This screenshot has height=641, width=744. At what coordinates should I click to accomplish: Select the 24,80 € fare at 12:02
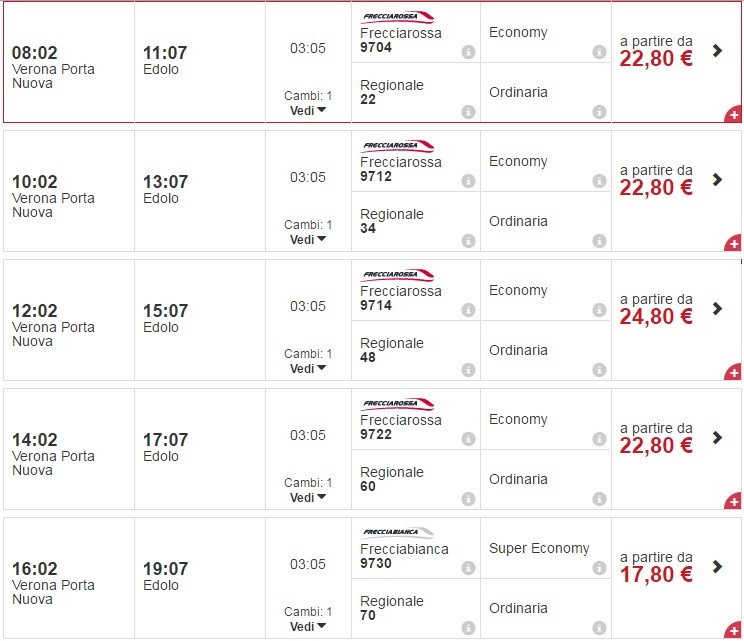pyautogui.click(x=656, y=316)
